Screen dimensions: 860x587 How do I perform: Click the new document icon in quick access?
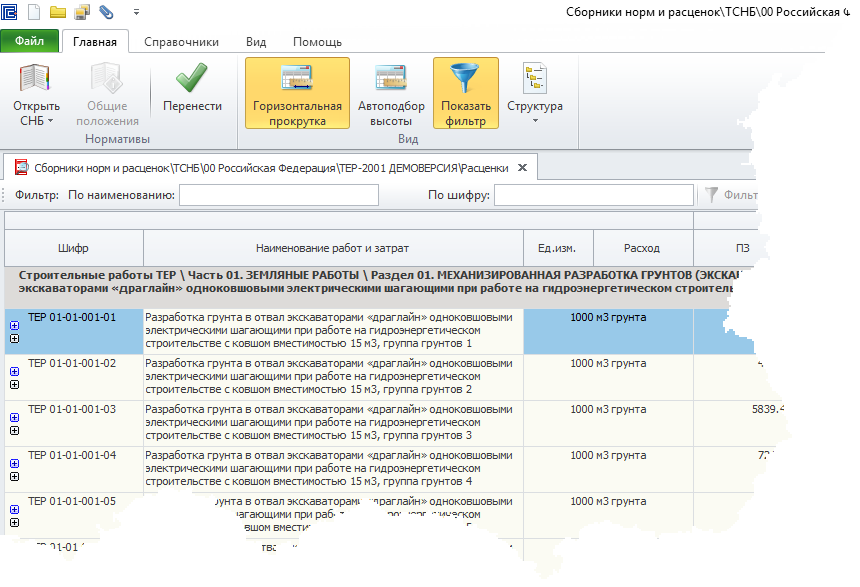coord(36,13)
